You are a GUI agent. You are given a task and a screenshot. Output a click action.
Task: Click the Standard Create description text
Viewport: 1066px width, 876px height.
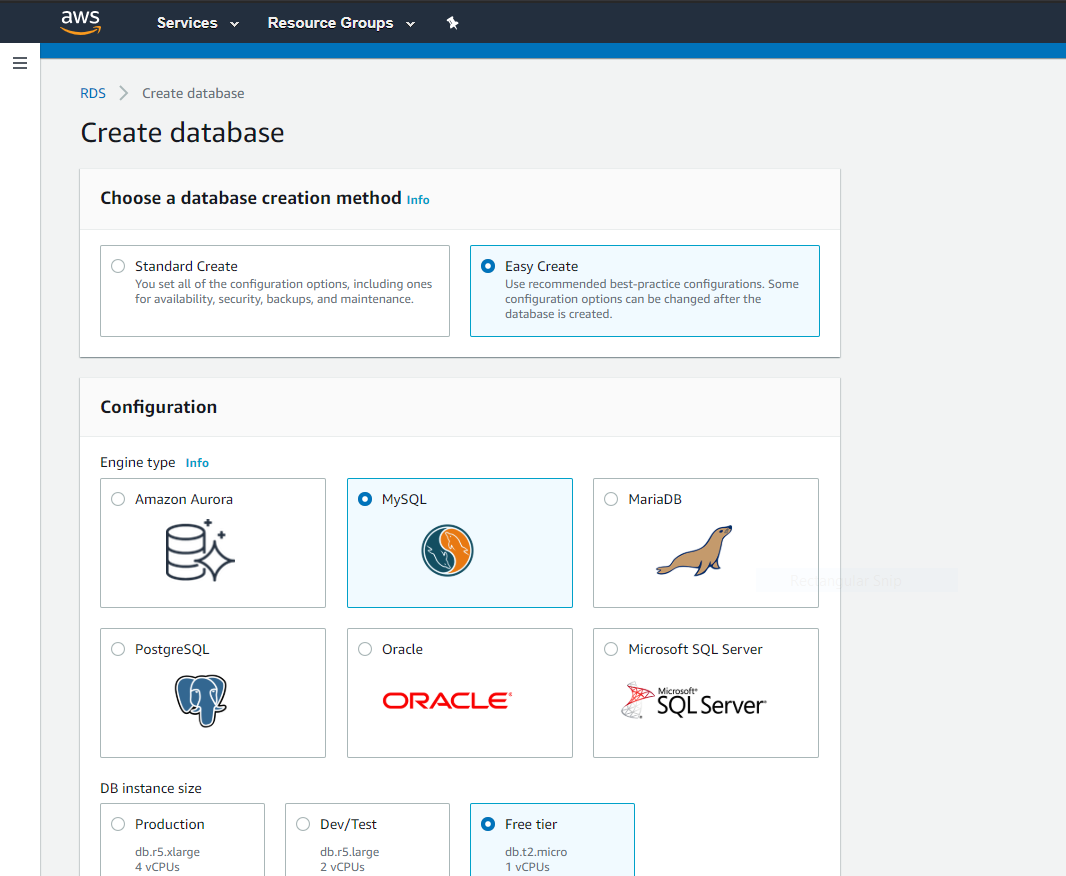(x=283, y=292)
